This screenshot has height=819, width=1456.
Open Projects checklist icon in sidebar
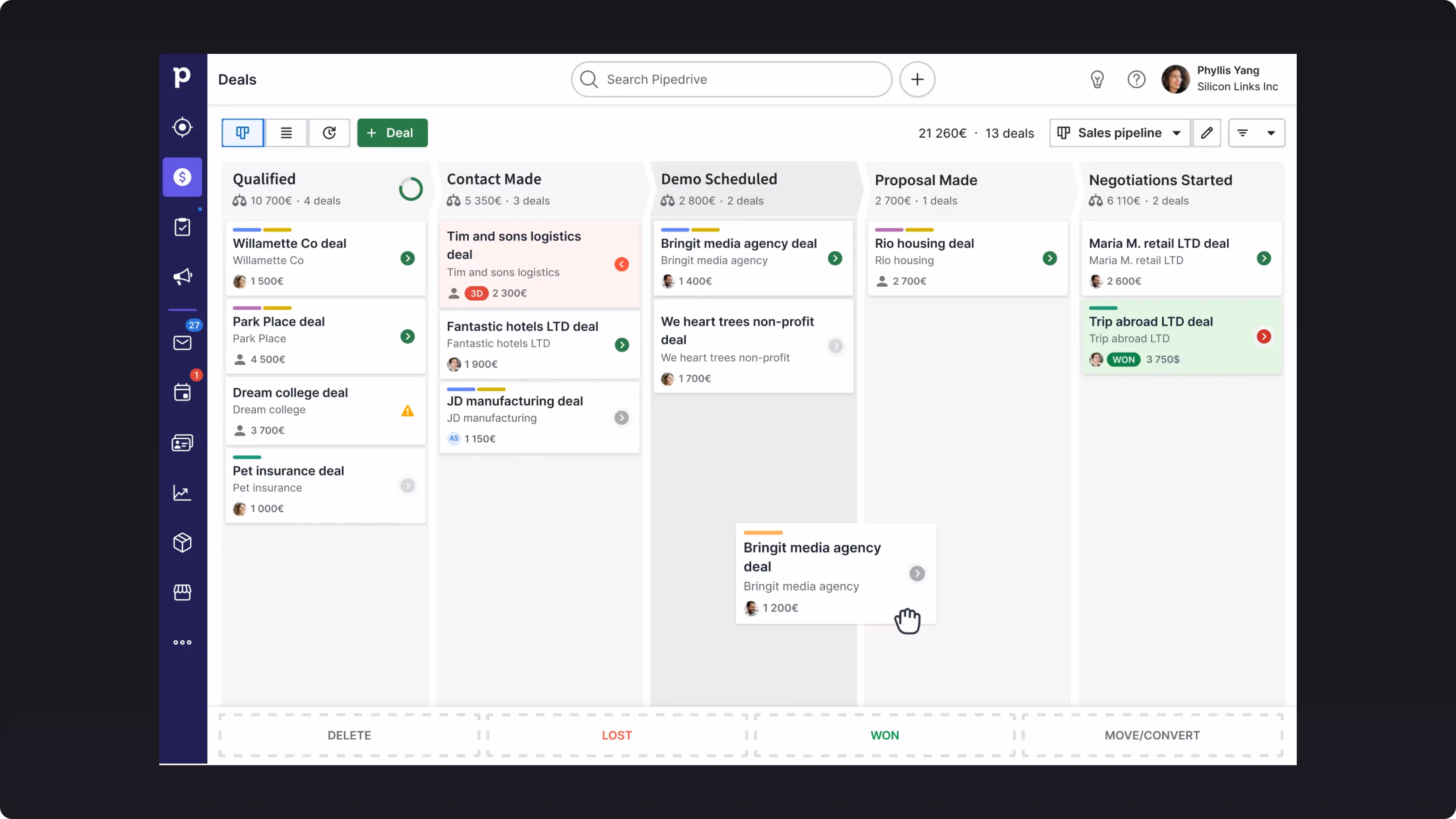182,227
